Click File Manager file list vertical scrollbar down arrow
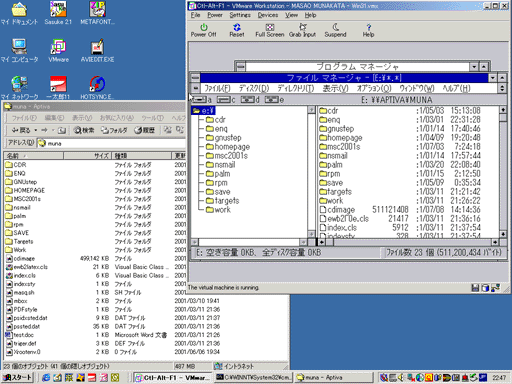The width and height of the screenshot is (512, 384). 503,234
